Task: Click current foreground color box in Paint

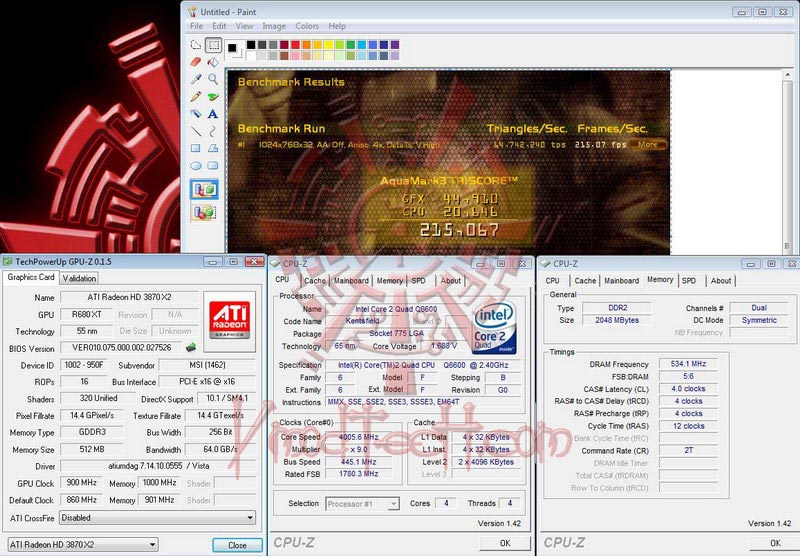Action: (232, 48)
